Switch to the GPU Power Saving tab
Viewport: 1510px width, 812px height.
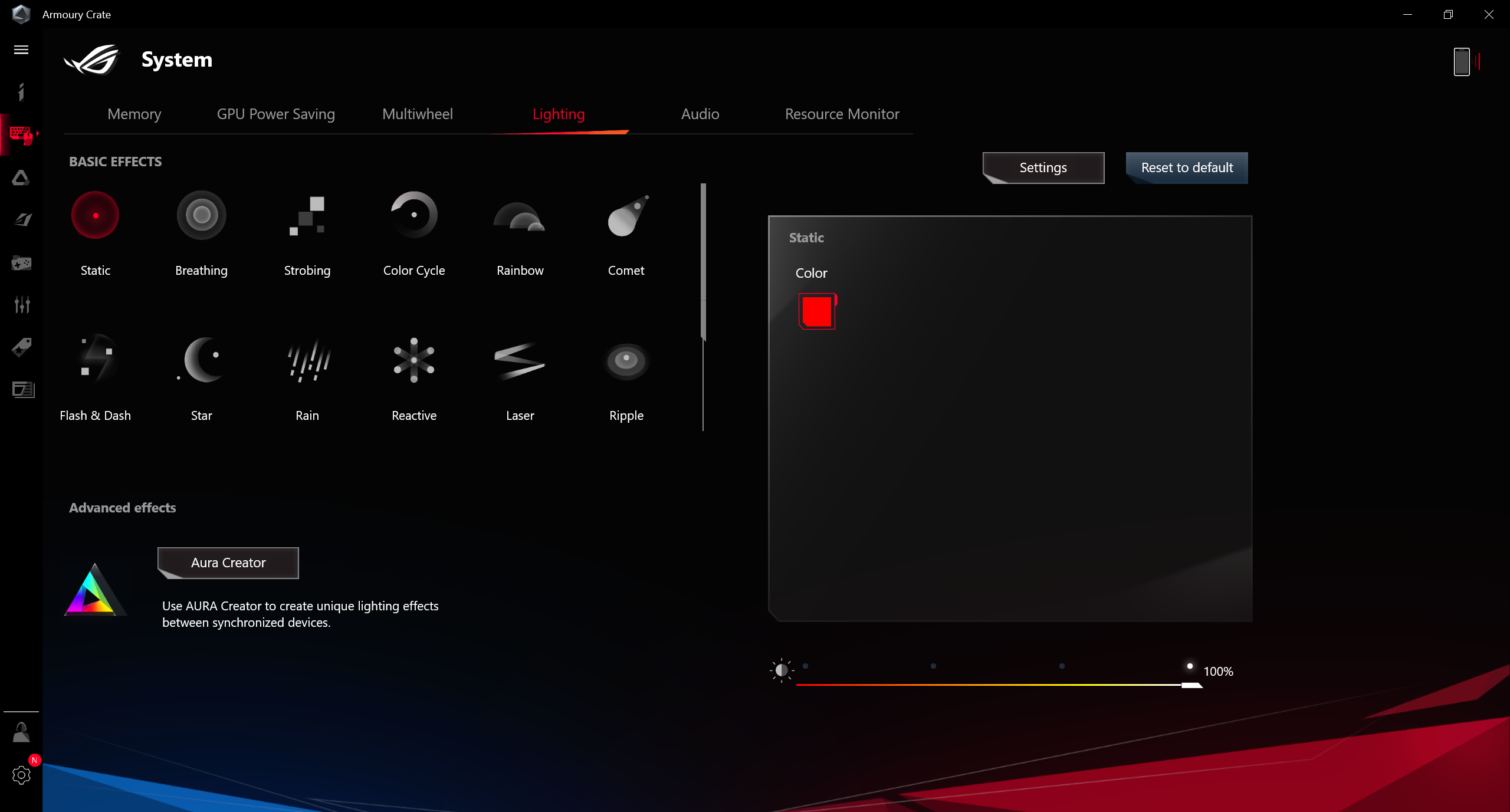[275, 114]
